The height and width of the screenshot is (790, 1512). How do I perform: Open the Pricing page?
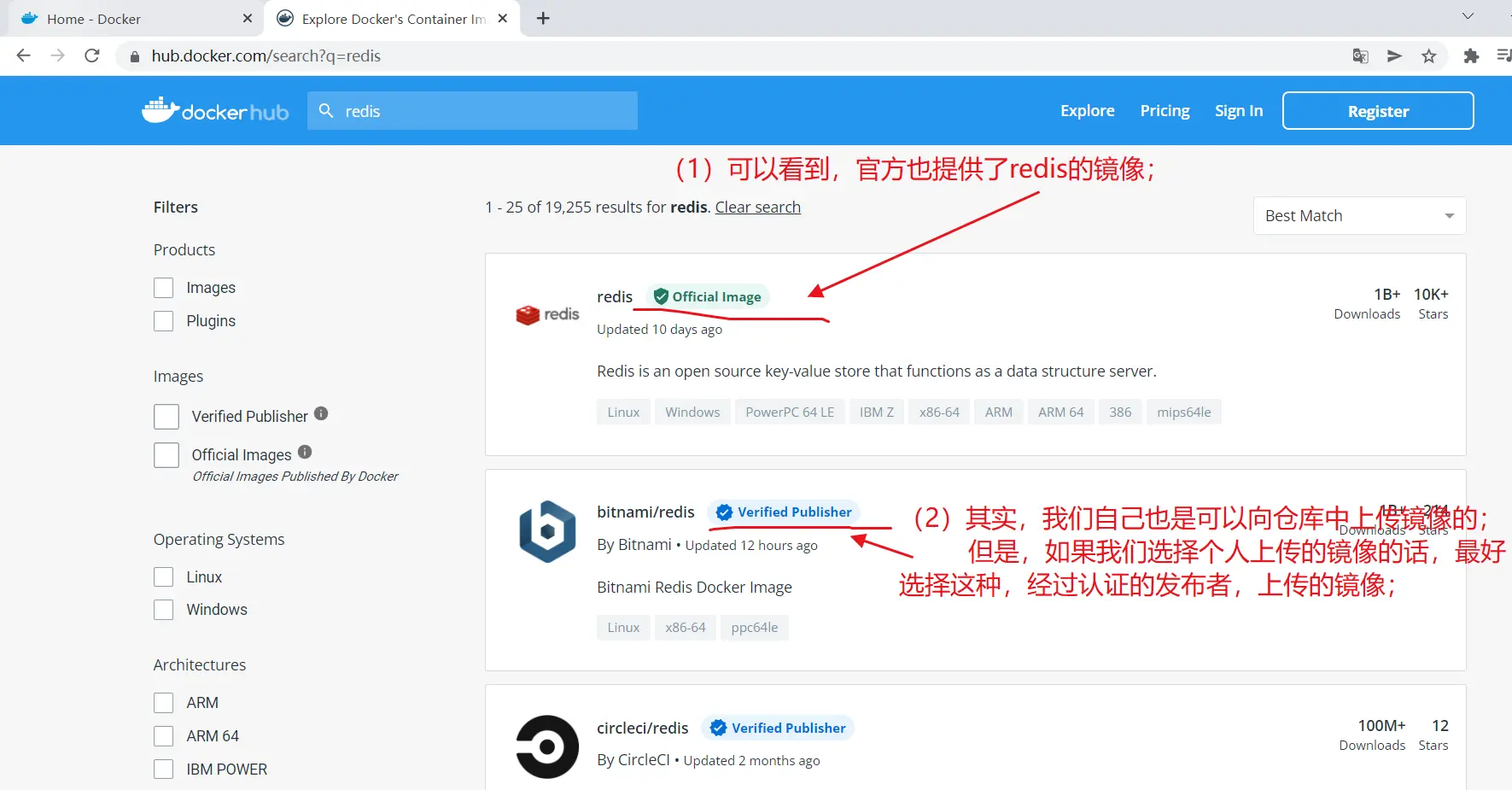pyautogui.click(x=1165, y=111)
